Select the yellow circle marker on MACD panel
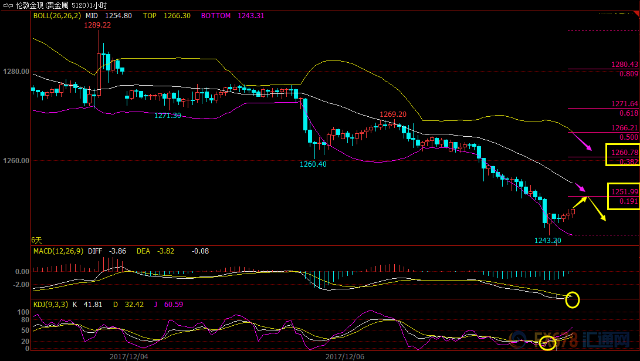The height and width of the screenshot is (361, 640). tap(572, 300)
